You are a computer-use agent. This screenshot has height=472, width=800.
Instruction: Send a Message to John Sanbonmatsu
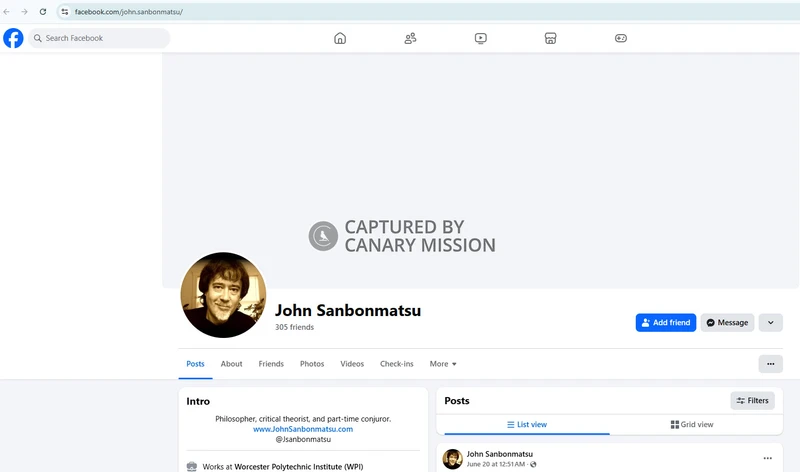[727, 322]
